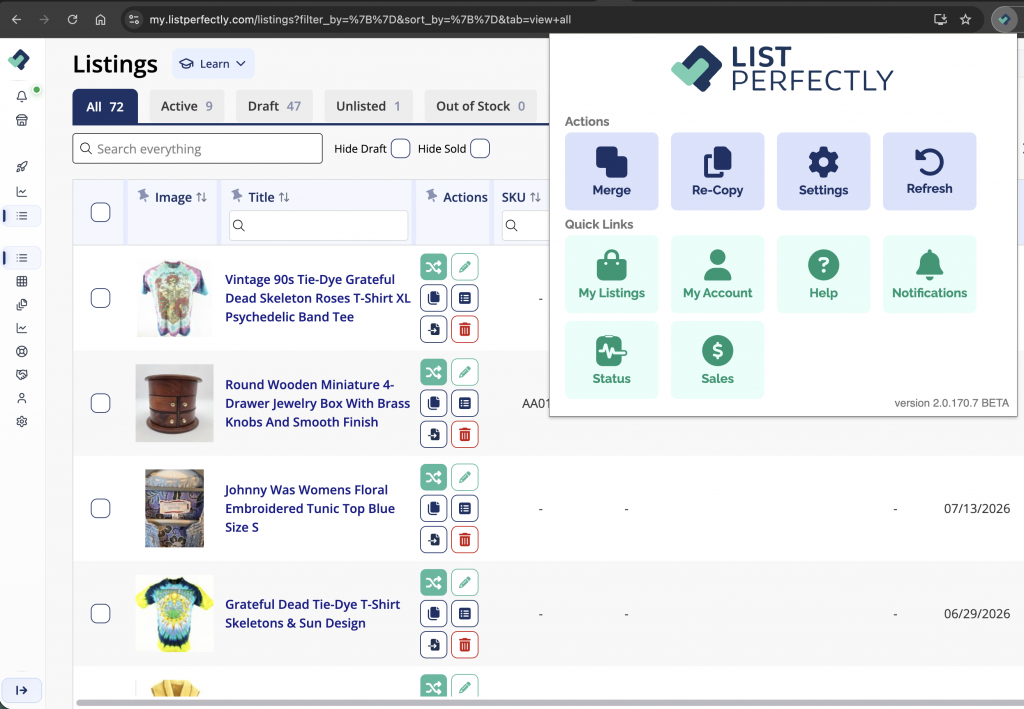Screen dimensions: 1024x709
Task: Select the Round Wooden Miniature Jewelry Box row checkbox
Action: 101,403
